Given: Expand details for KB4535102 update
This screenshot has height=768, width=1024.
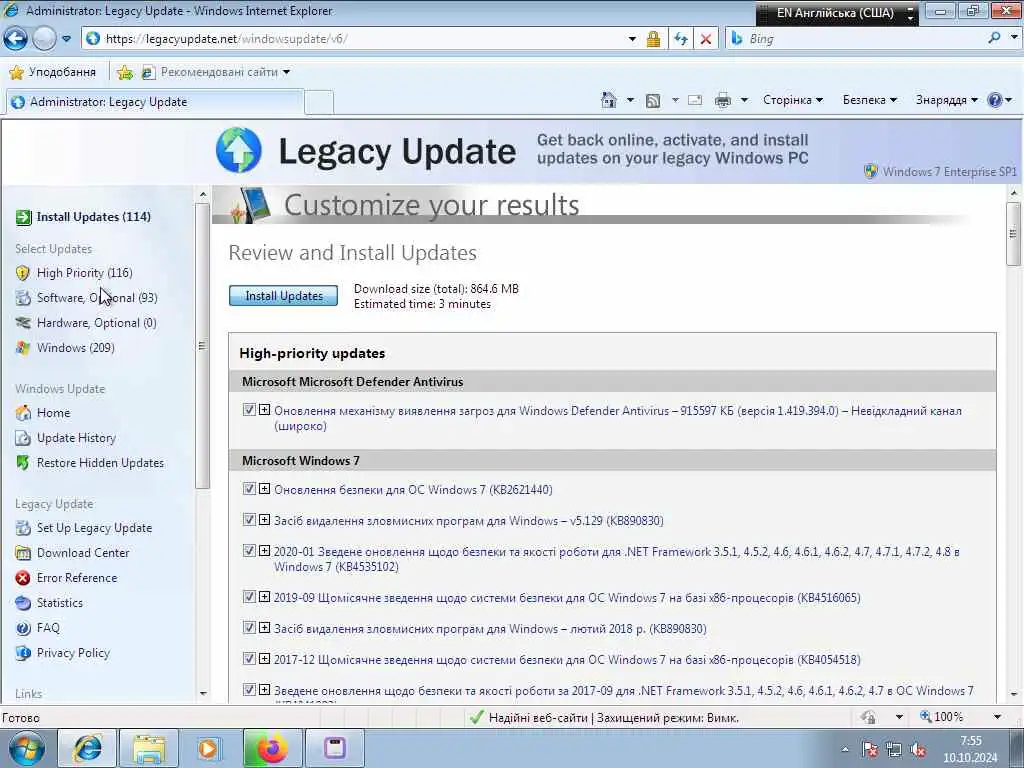Looking at the screenshot, I should coord(264,551).
